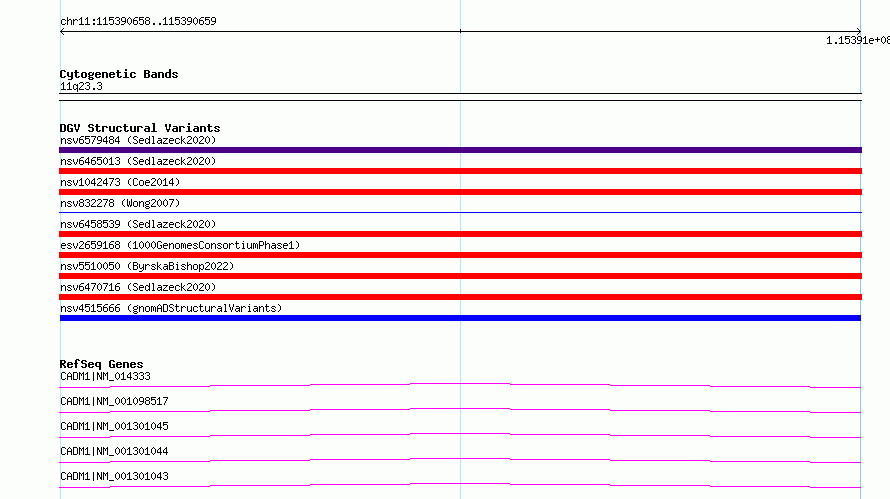This screenshot has height=499, width=890.
Task: Click the 11q23.3 band label
Action: click(x=81, y=86)
